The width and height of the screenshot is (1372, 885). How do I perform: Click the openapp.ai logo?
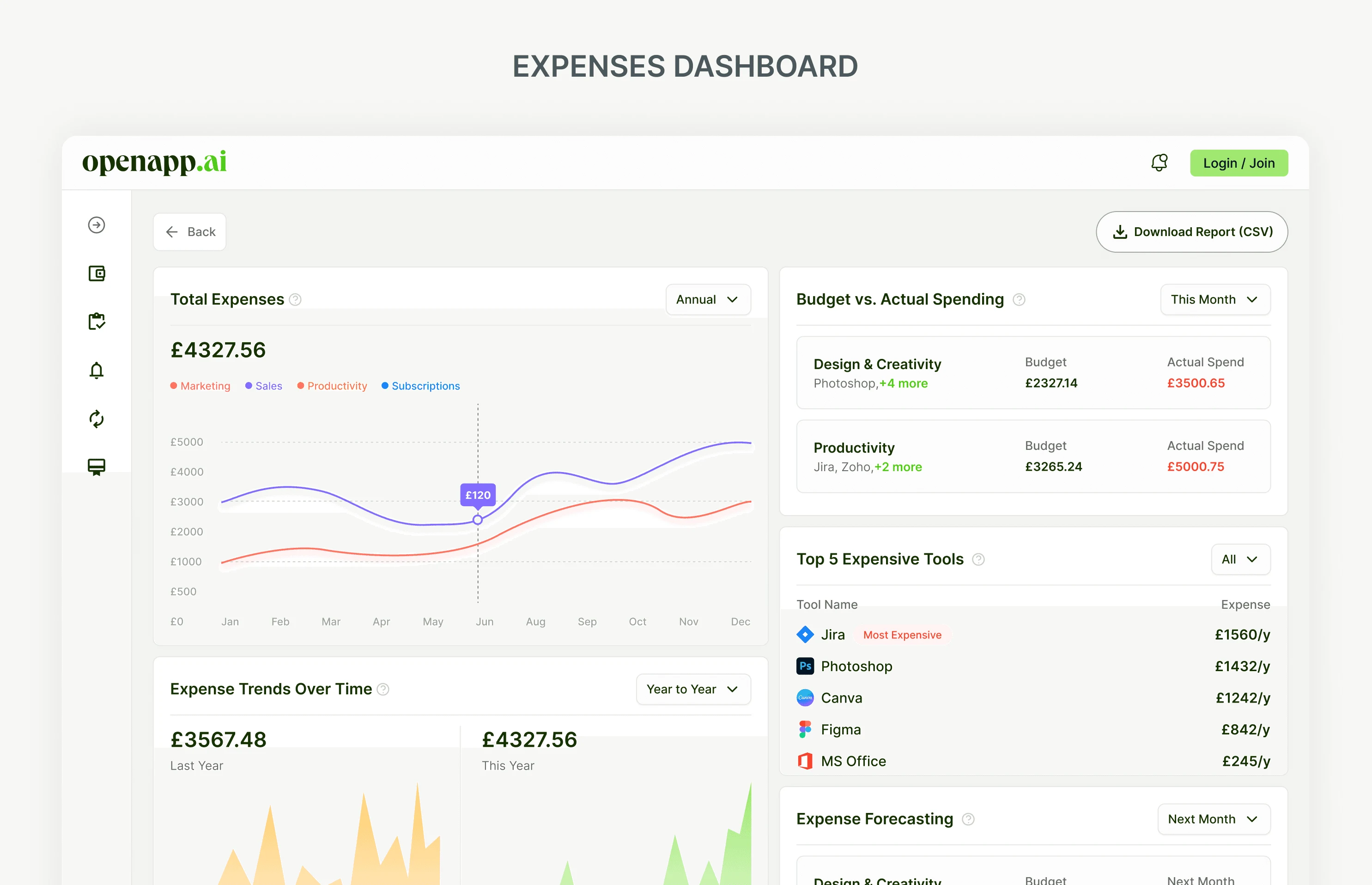tap(154, 162)
